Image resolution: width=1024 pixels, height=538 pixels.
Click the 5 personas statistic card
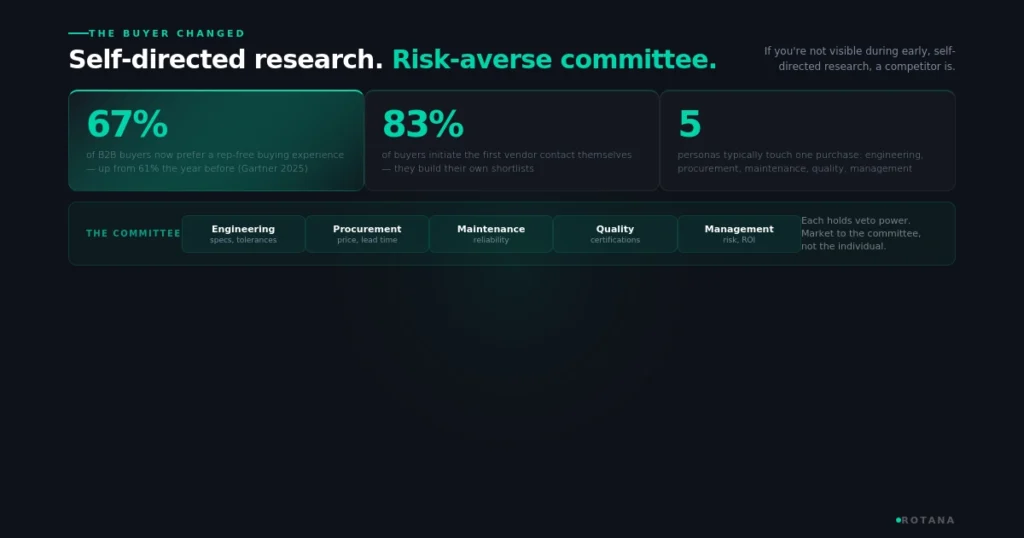pyautogui.click(x=808, y=140)
